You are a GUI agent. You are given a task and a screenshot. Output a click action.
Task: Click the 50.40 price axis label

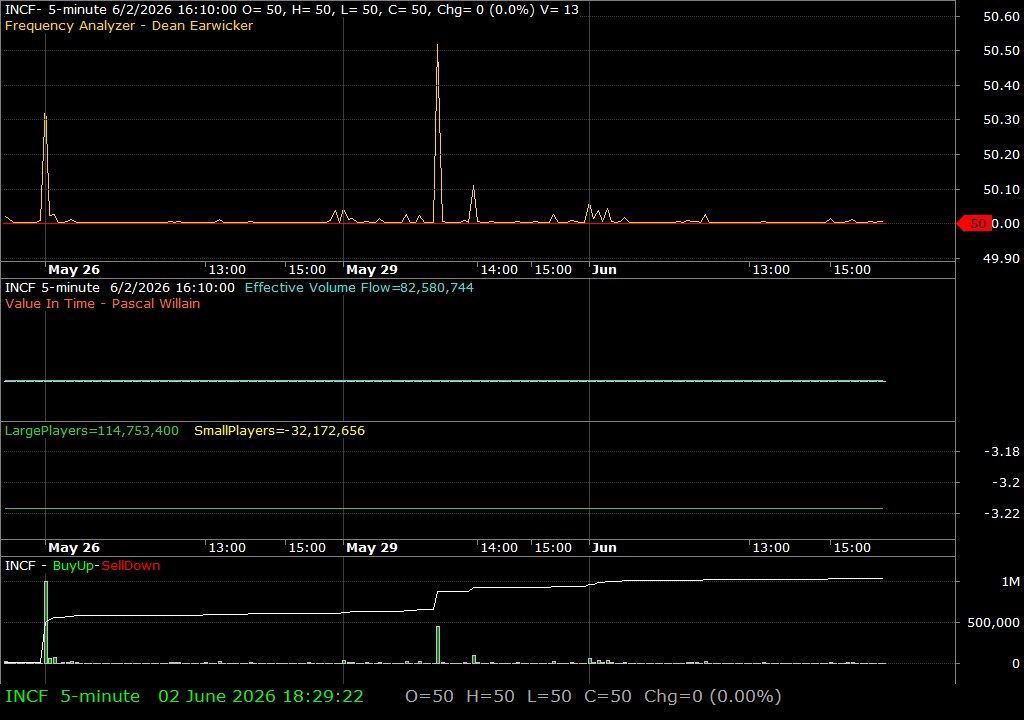(x=1001, y=86)
